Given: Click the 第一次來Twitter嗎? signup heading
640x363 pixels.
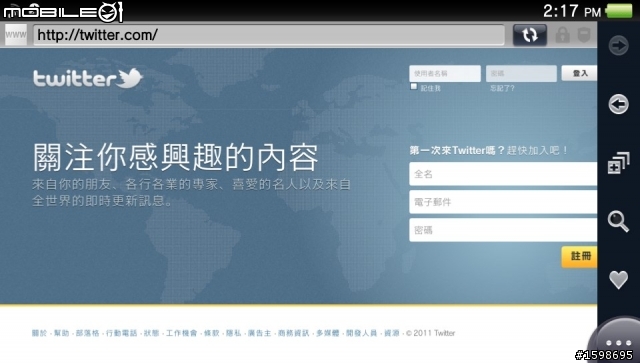Looking at the screenshot, I should [458, 150].
